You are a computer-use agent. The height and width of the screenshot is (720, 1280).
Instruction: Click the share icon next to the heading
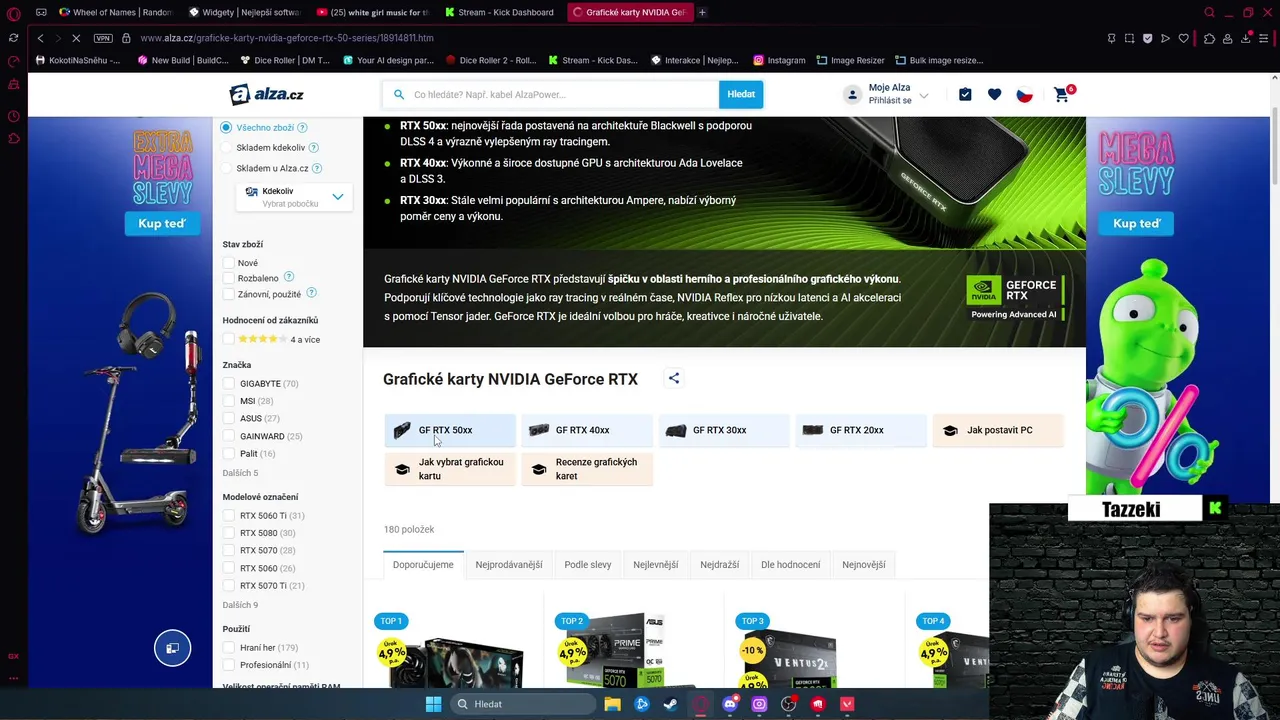point(674,378)
